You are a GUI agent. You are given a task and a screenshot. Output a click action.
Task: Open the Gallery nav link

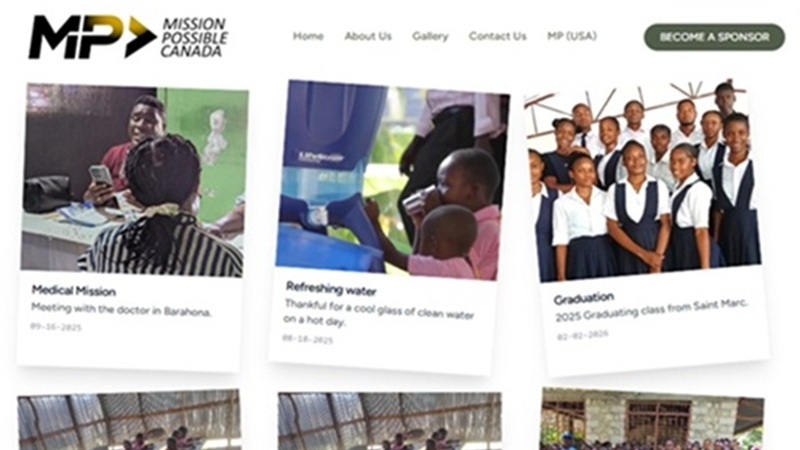pyautogui.click(x=430, y=36)
